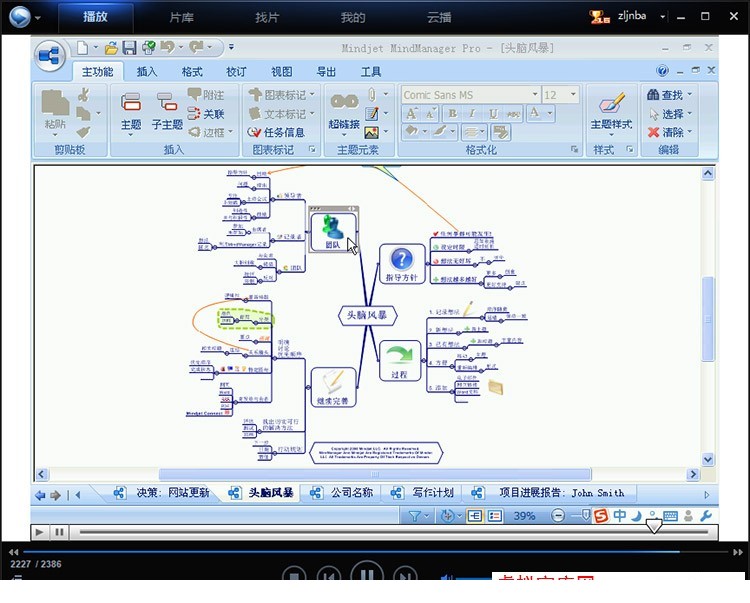Click the vertical scrollbar down arrow
The width and height of the screenshot is (750, 603).
[x=708, y=459]
